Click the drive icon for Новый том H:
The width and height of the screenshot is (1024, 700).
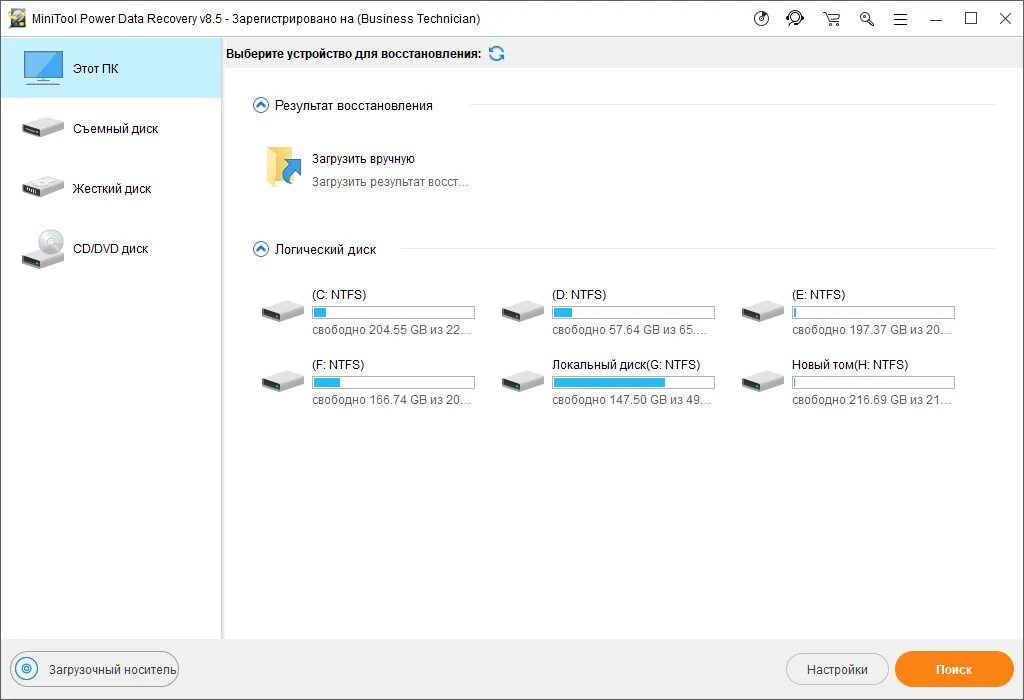[x=763, y=381]
